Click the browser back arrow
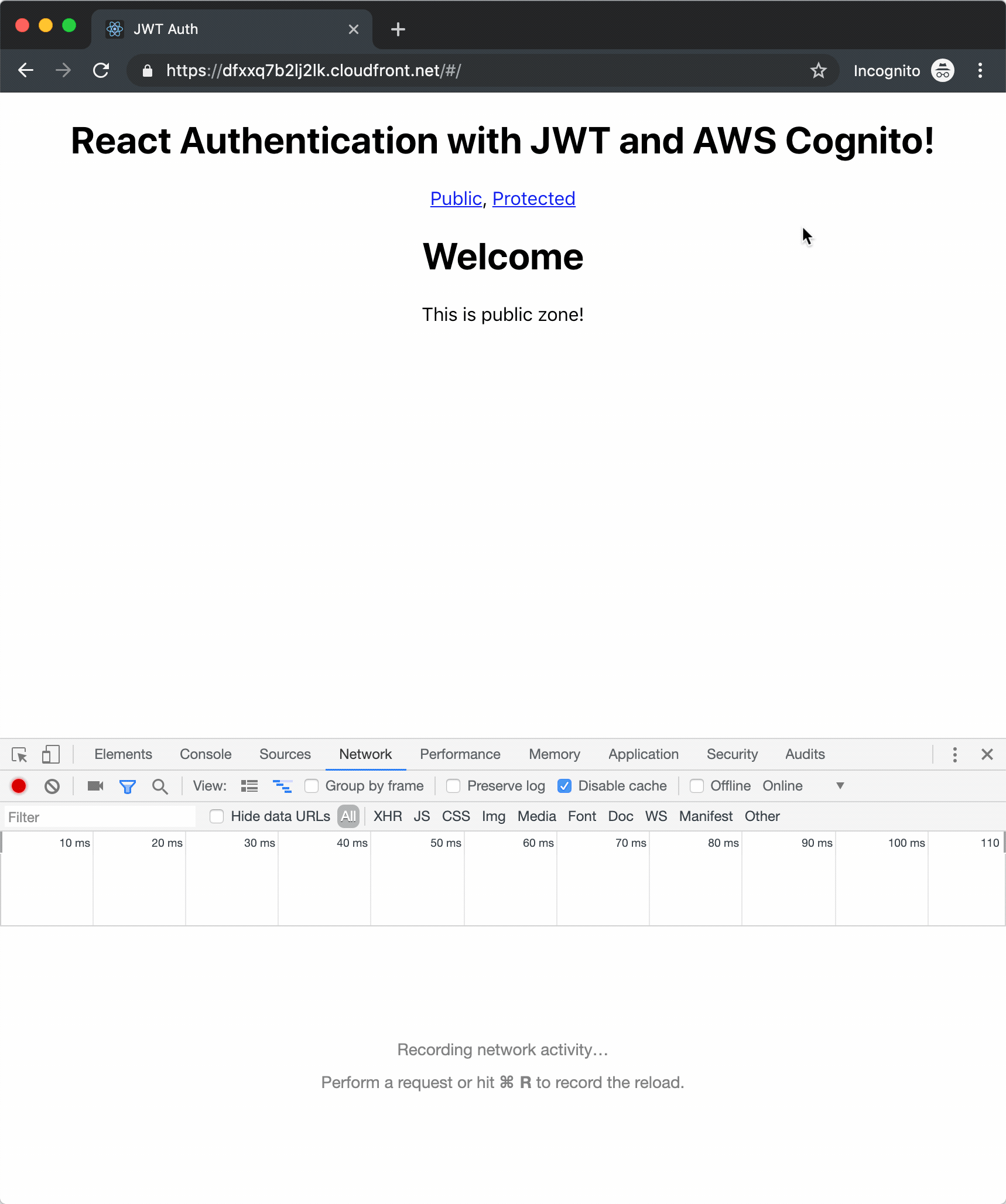1006x1204 pixels. tap(26, 71)
